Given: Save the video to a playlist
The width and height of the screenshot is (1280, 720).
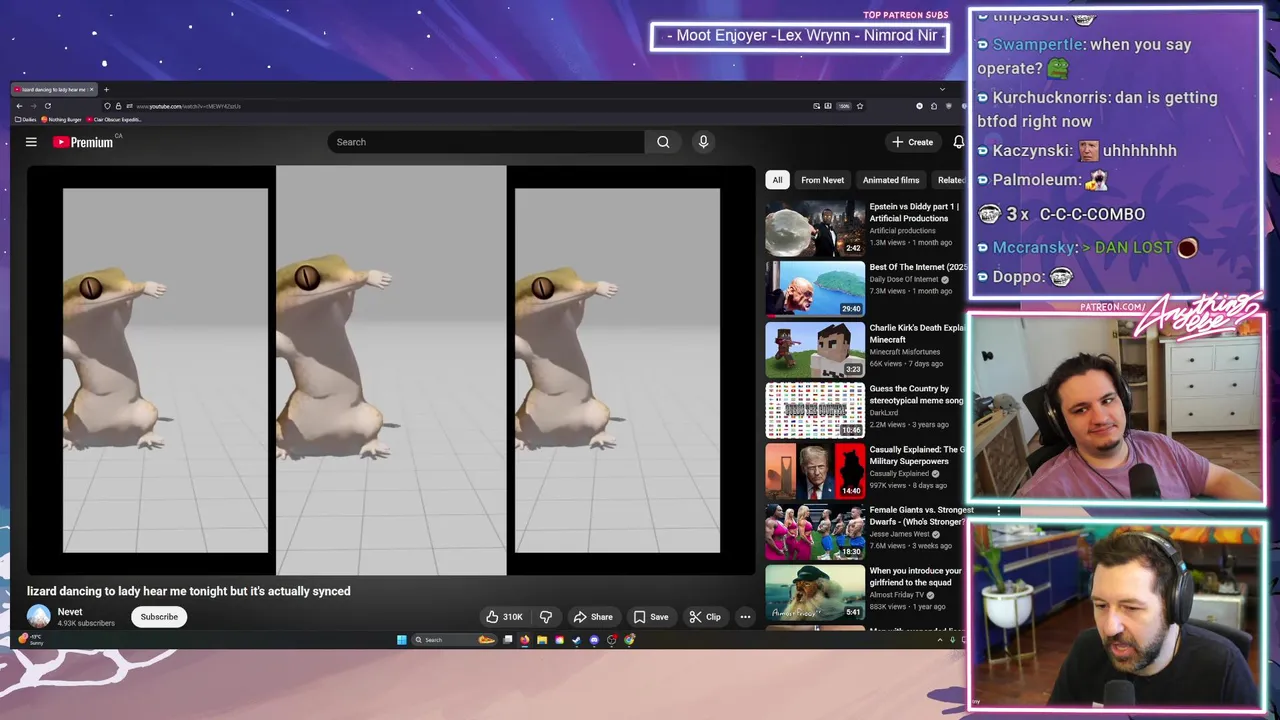Looking at the screenshot, I should tap(651, 617).
